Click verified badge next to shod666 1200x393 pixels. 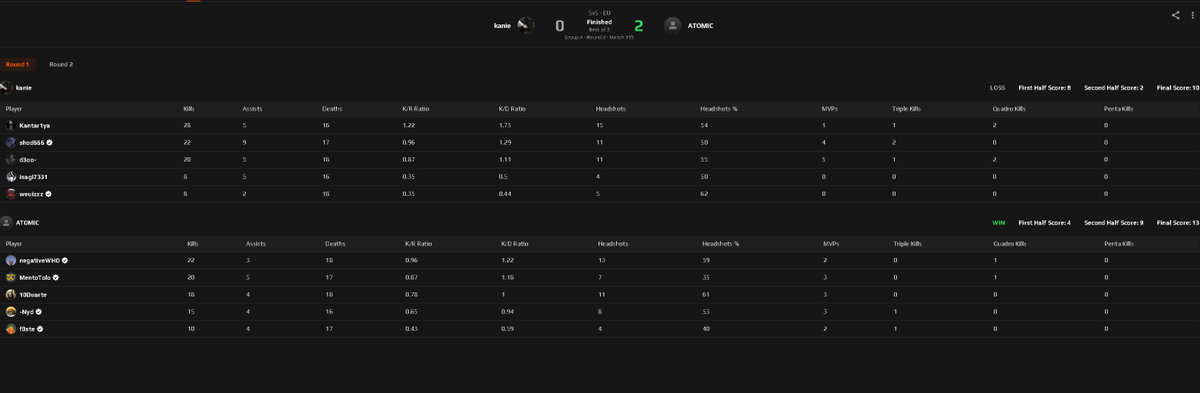coord(50,142)
